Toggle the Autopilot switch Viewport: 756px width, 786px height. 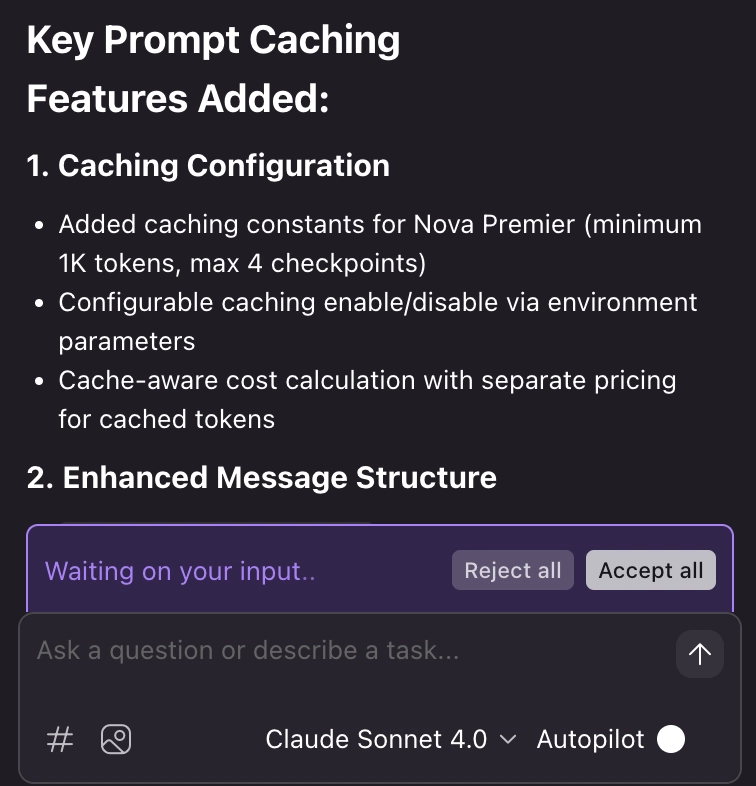[x=671, y=740]
